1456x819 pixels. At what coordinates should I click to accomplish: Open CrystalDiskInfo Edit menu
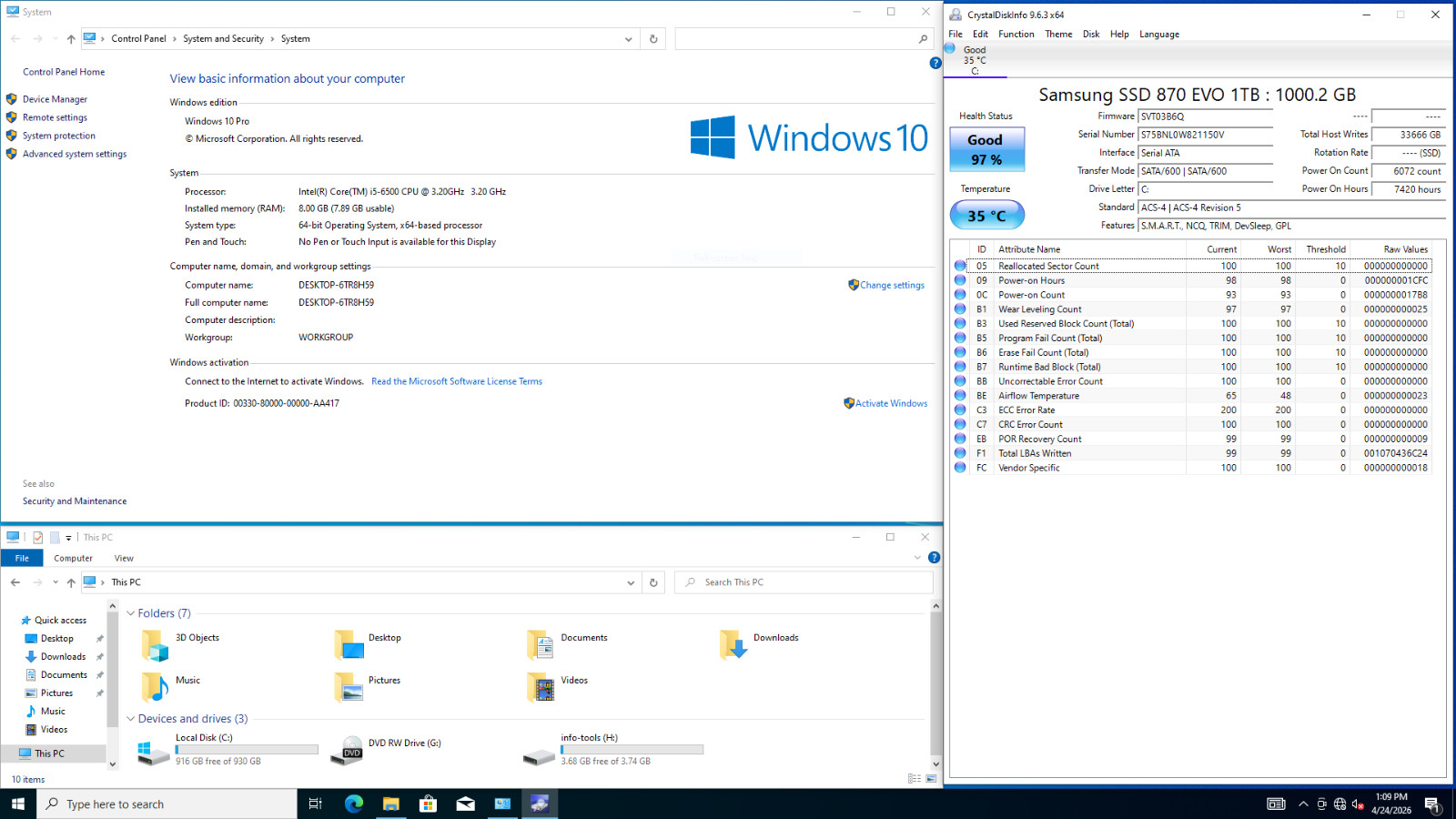click(980, 35)
